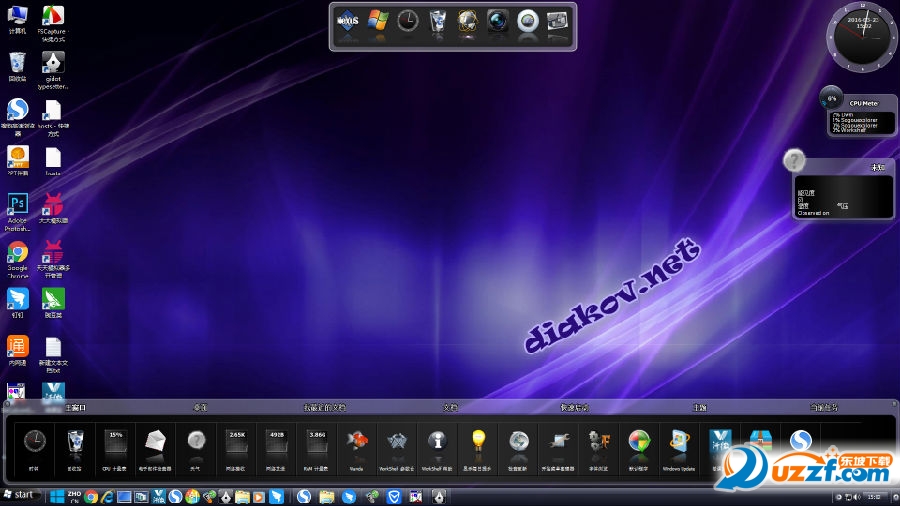Image resolution: width=900 pixels, height=506 pixels.
Task: Open Internet Explorer from the taskbar
Action: (107, 497)
